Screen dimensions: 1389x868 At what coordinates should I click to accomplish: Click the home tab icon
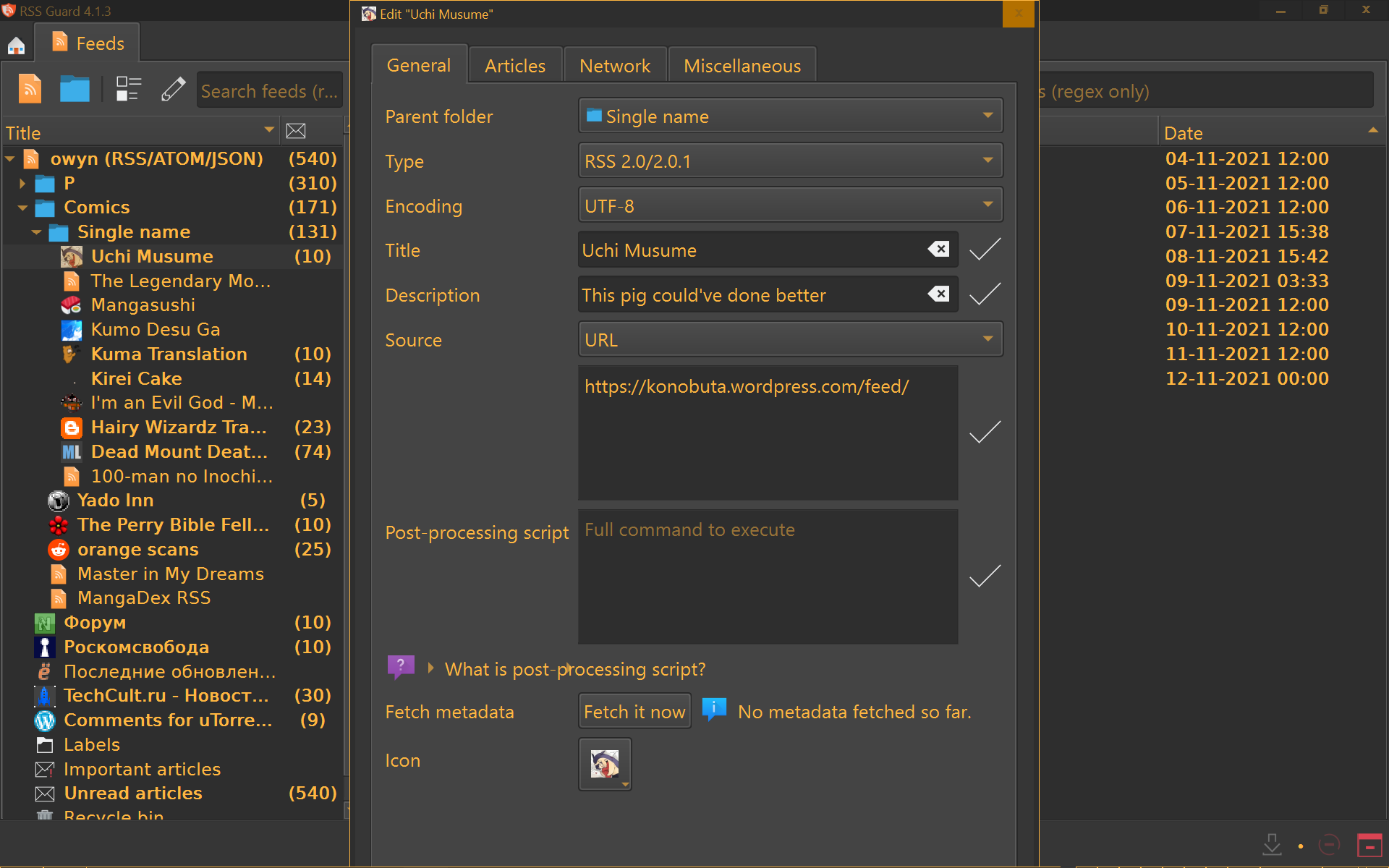point(16,45)
